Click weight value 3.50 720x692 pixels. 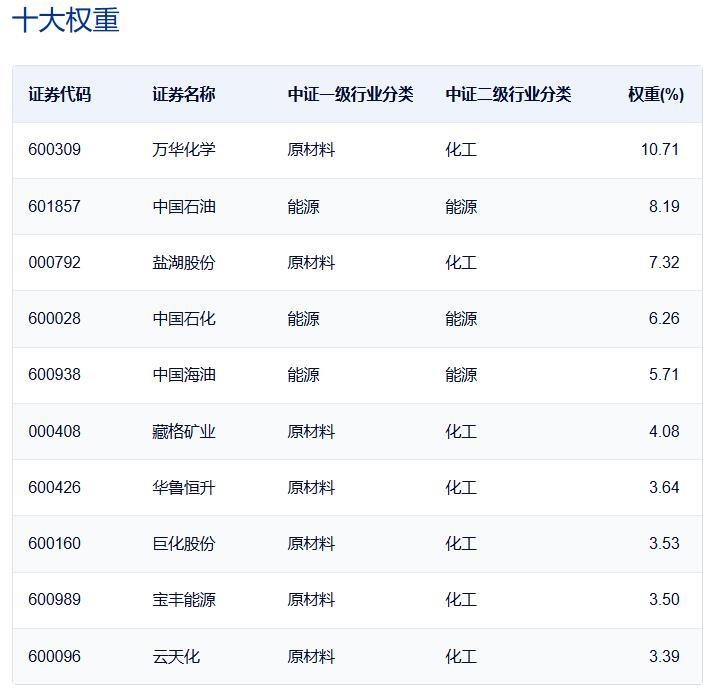(x=664, y=599)
